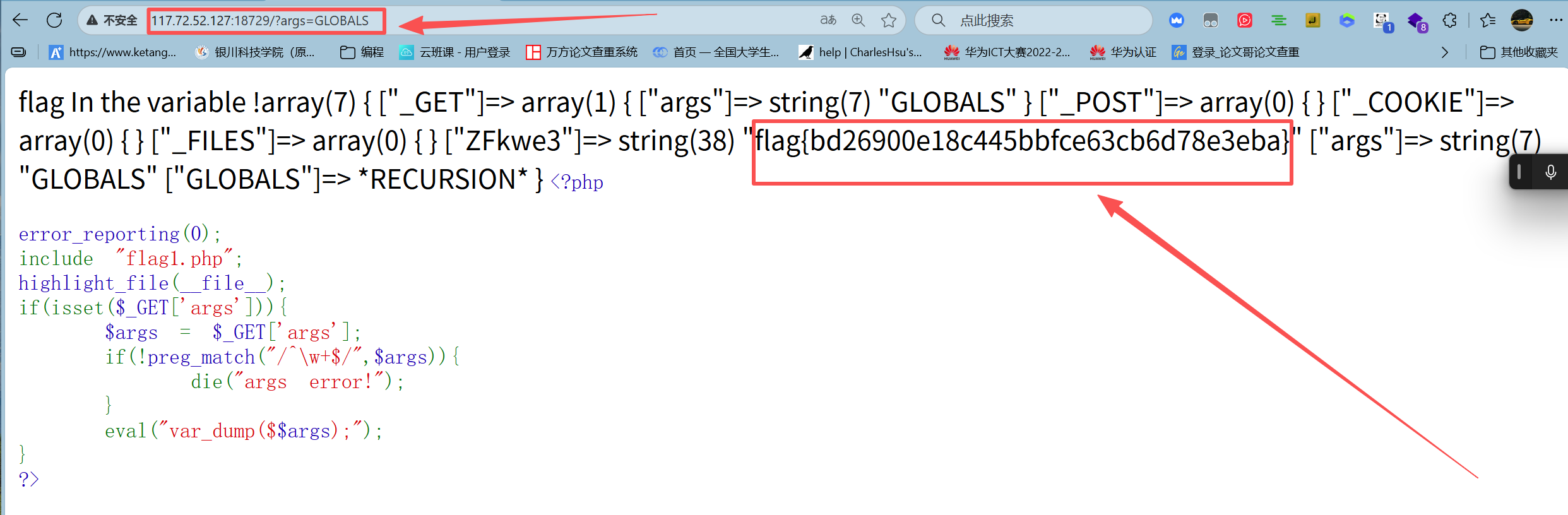Open the help | CharlesHsu's bookmark
Screen dimensions: 1568x515
860,52
